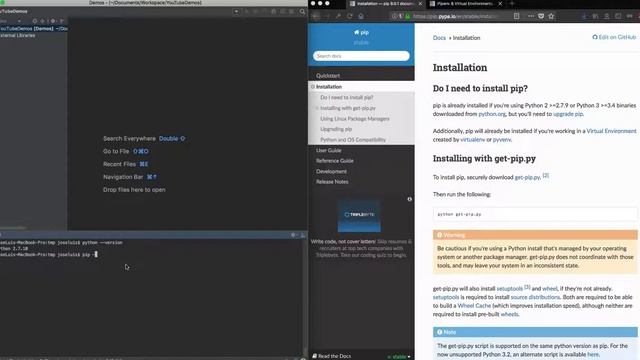Follow the virtualenv link
The height and width of the screenshot is (360, 640).
(x=473, y=140)
